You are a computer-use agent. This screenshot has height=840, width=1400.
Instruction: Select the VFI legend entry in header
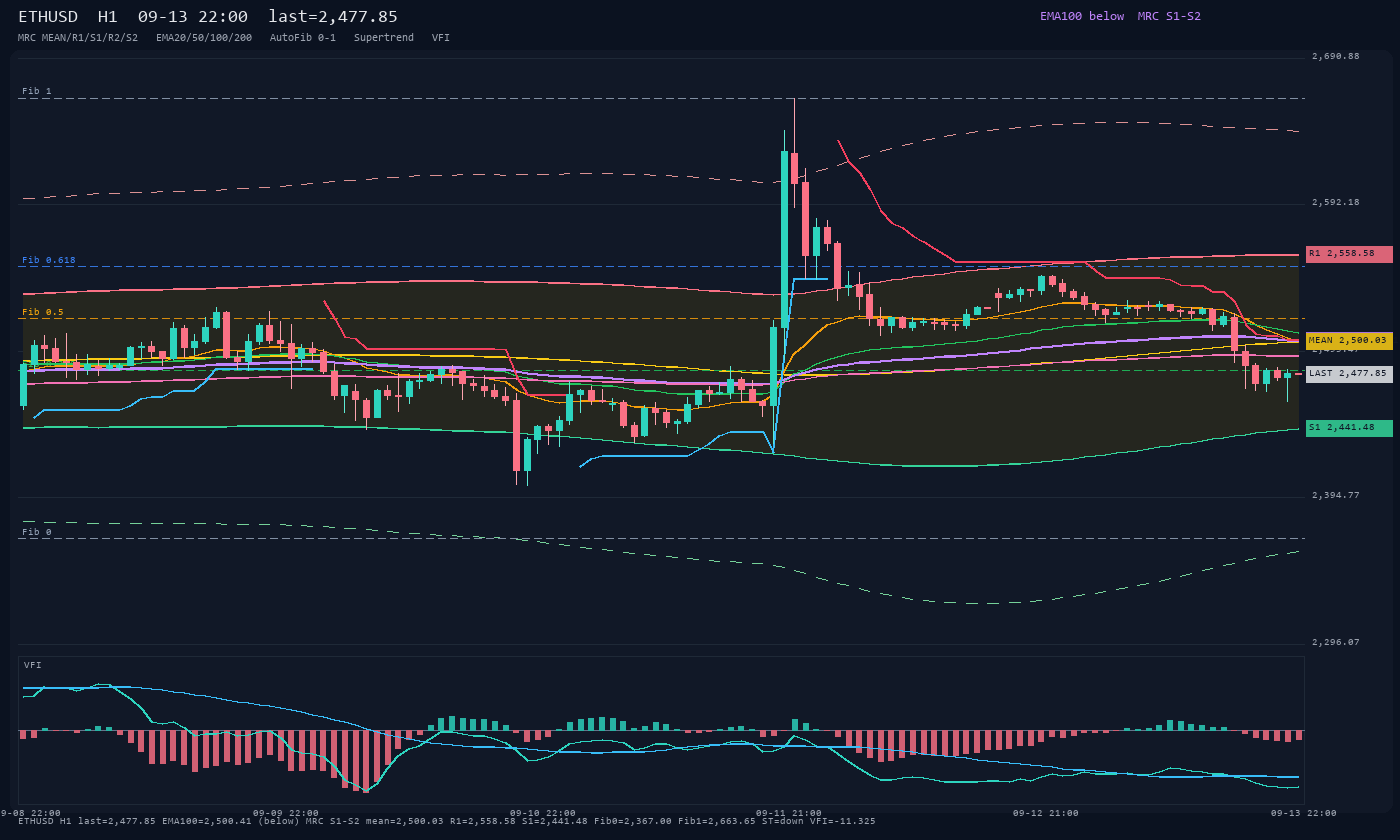(441, 37)
